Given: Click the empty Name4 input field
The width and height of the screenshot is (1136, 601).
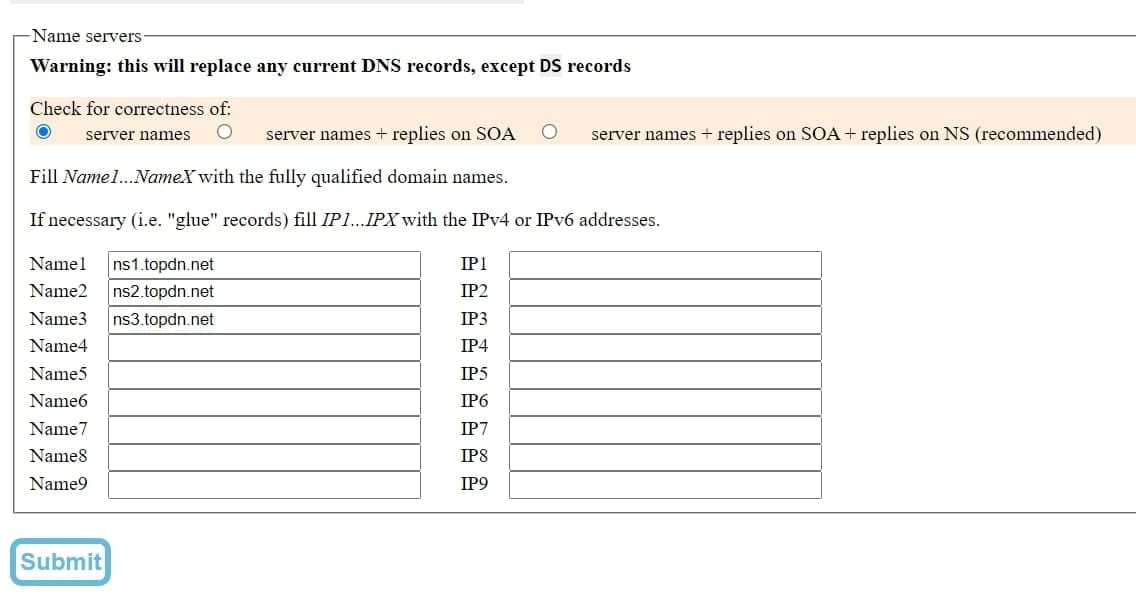Looking at the screenshot, I should (x=264, y=348).
